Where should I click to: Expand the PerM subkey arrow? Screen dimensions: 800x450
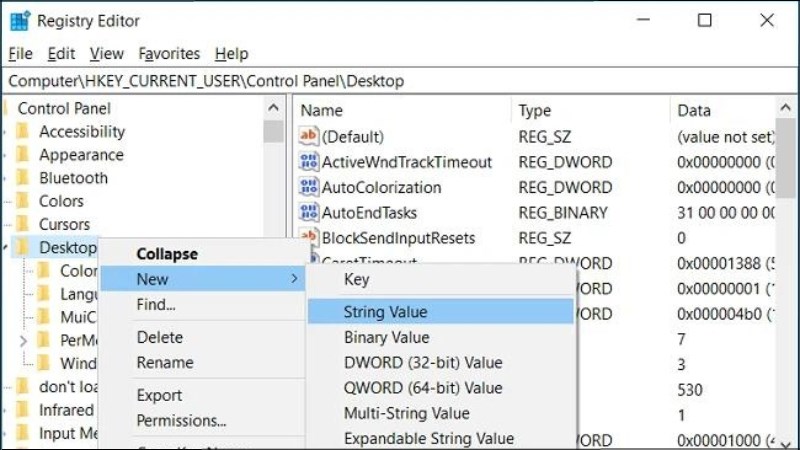[23, 340]
